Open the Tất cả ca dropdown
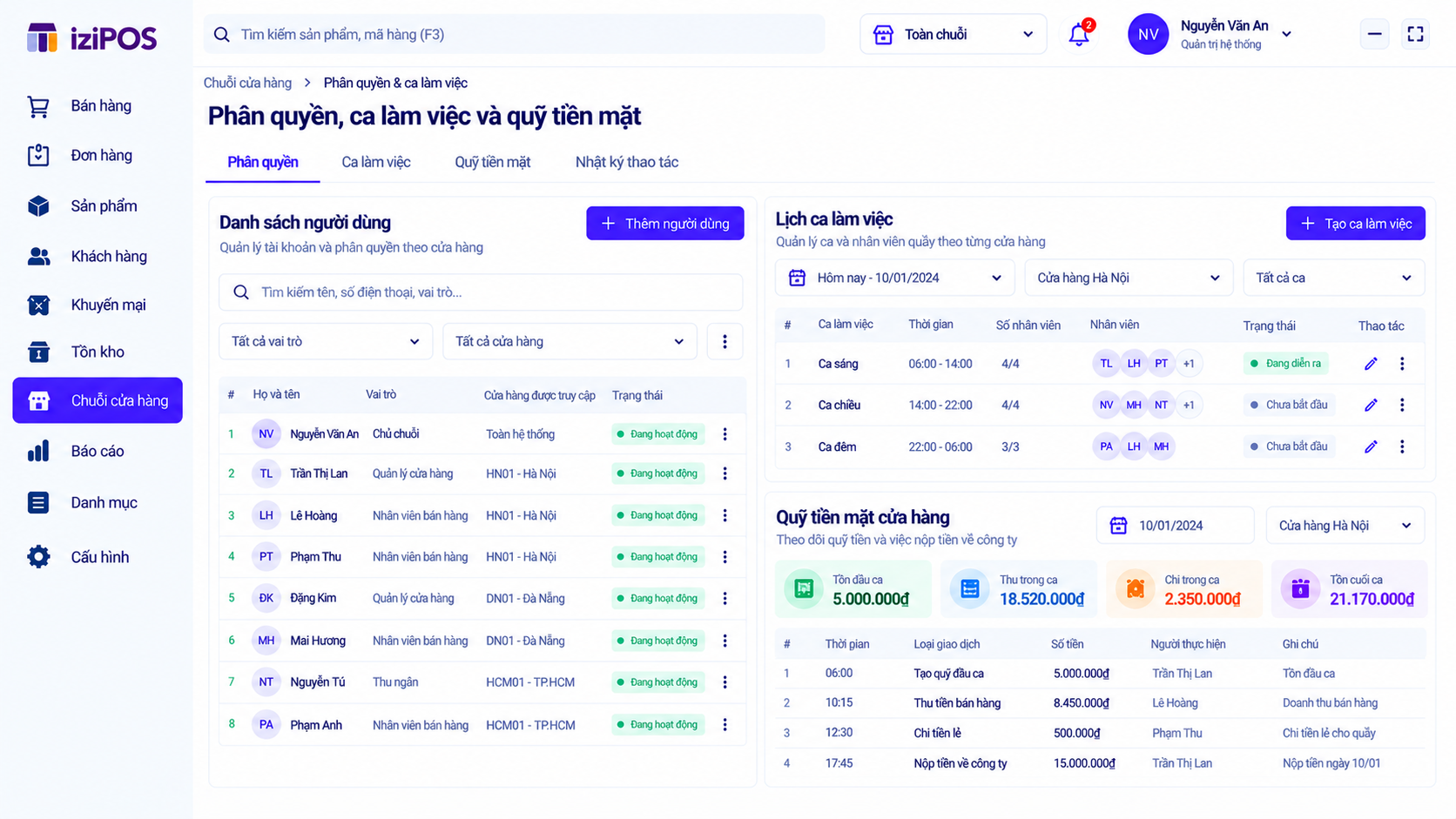The width and height of the screenshot is (1456, 819). pos(1334,279)
